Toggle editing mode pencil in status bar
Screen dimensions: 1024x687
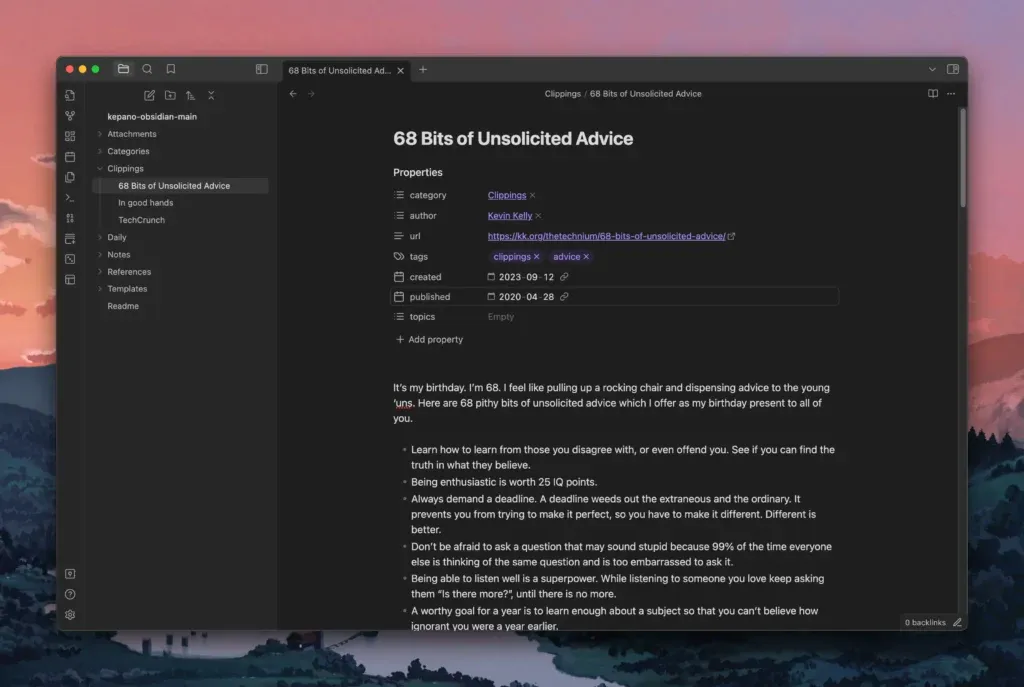(x=957, y=622)
